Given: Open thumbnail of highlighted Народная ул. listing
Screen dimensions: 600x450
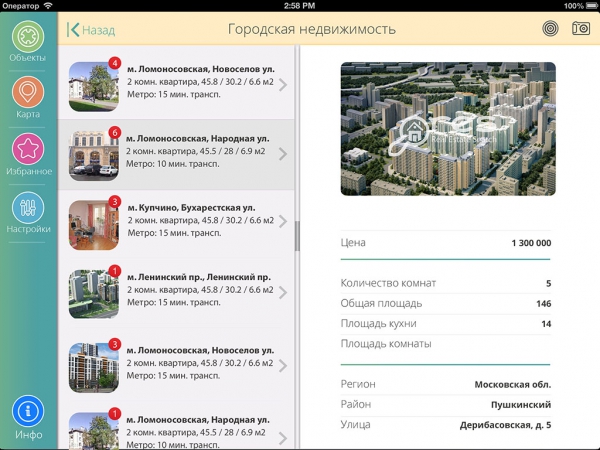Looking at the screenshot, I should point(94,156).
